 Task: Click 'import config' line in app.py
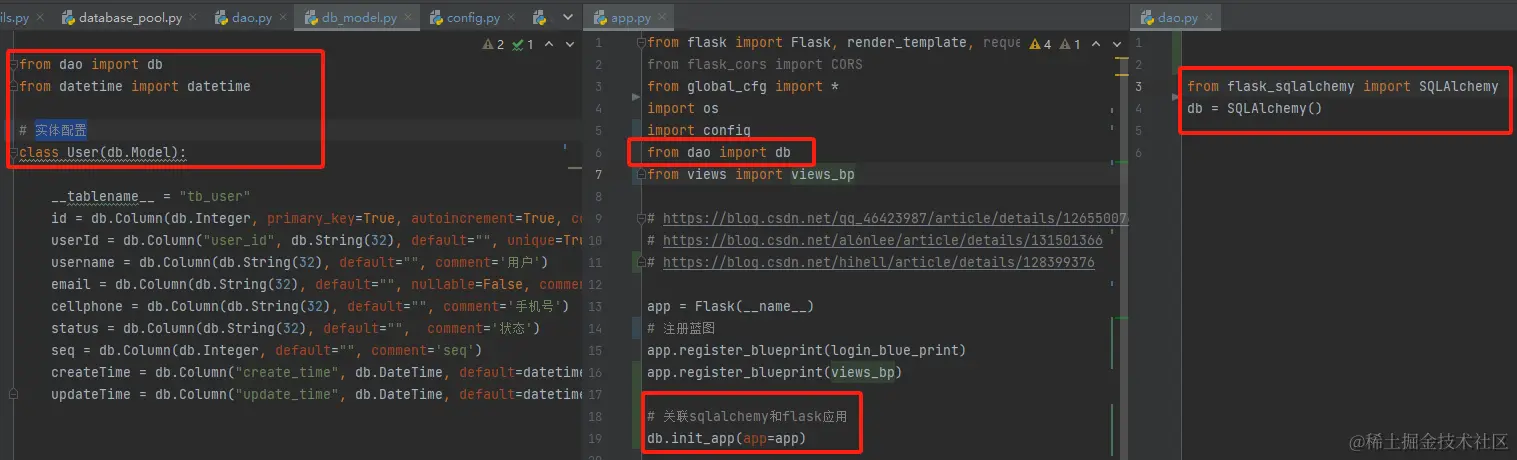click(699, 130)
